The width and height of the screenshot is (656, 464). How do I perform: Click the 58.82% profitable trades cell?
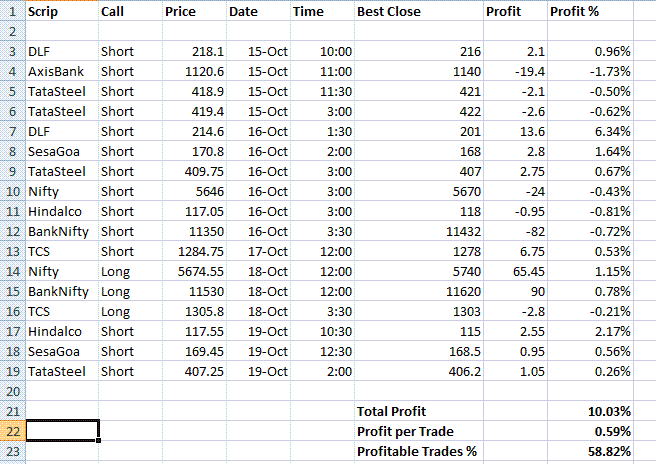[x=590, y=451]
